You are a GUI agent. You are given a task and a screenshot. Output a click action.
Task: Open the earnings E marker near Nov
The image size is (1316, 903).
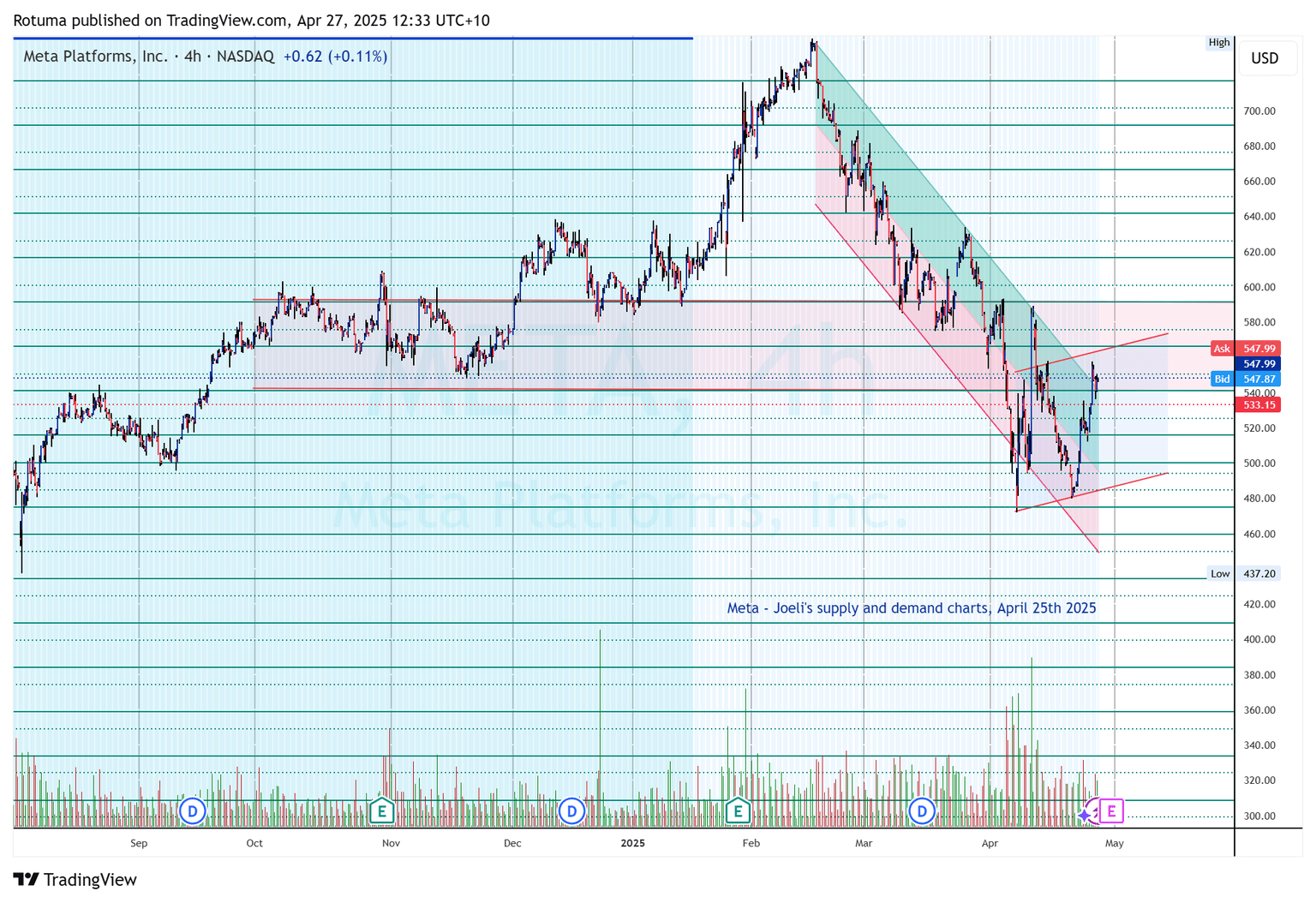[381, 810]
